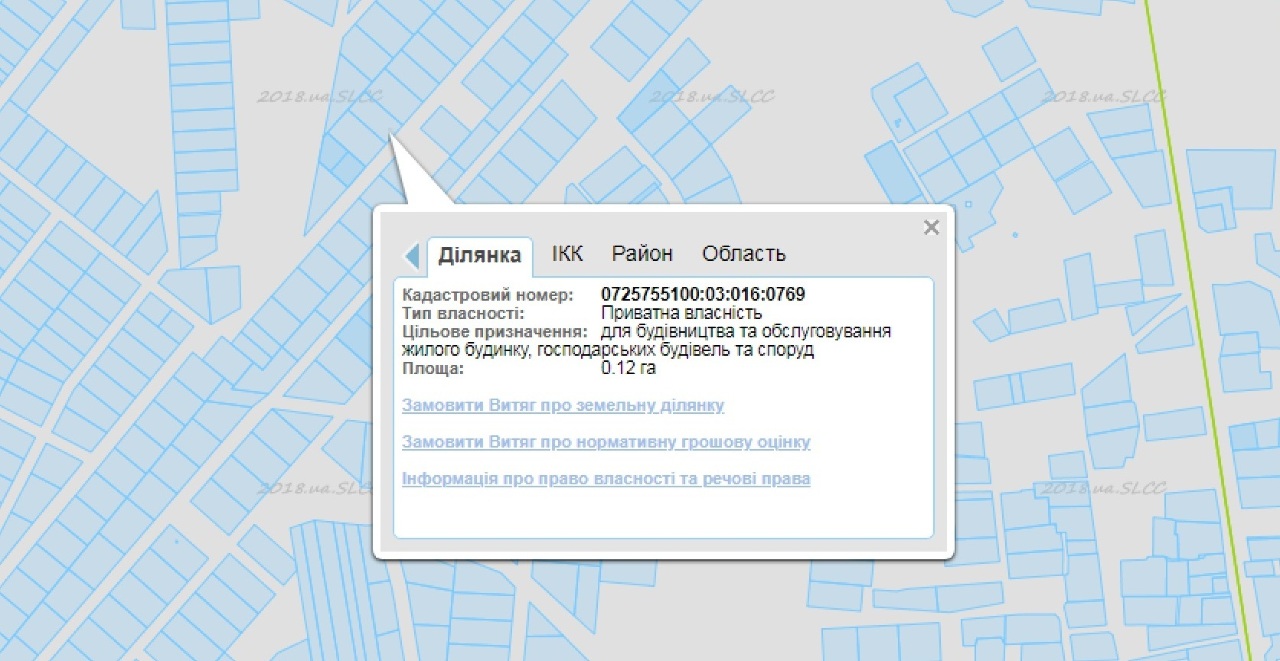Open the ІКК tab
This screenshot has height=661, width=1280.
point(567,254)
